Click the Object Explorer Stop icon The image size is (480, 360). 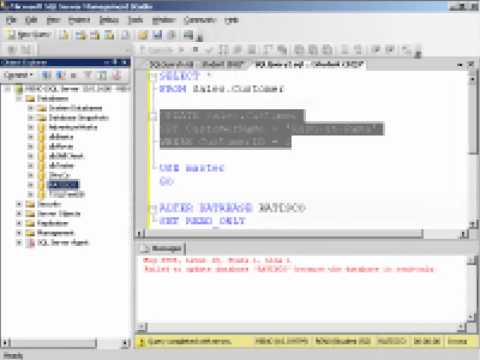(74, 76)
